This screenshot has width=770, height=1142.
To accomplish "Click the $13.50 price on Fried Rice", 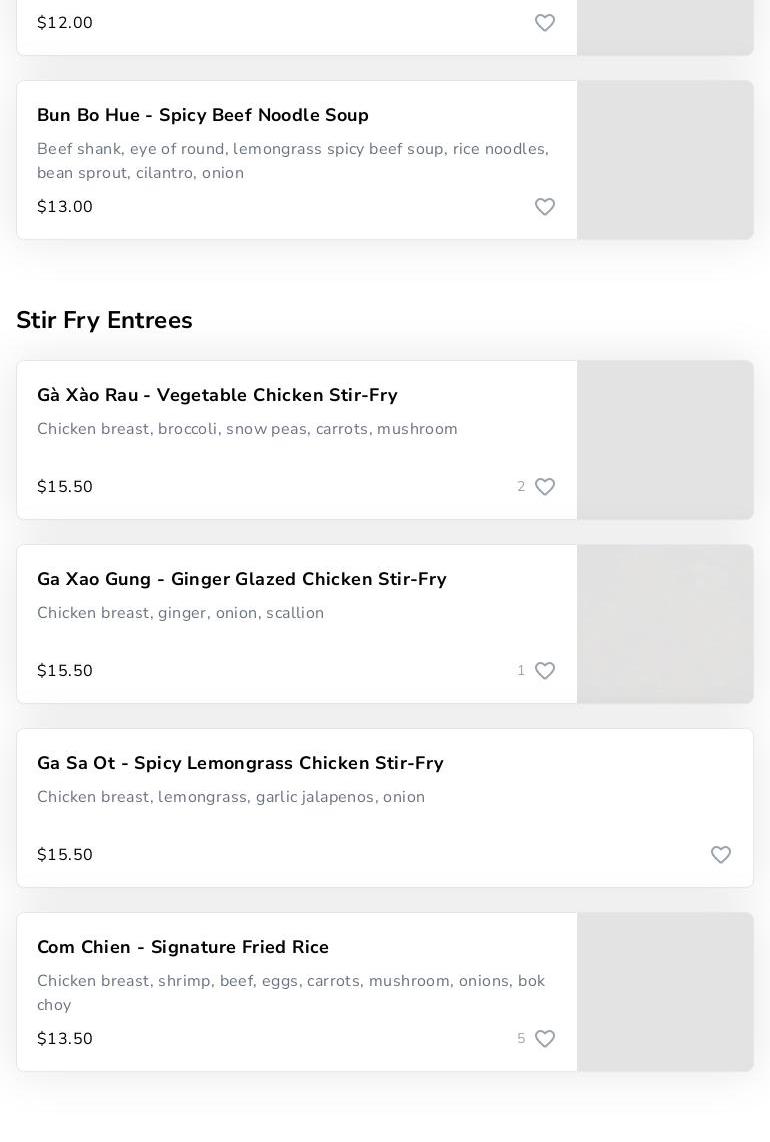I will (x=65, y=1039).
